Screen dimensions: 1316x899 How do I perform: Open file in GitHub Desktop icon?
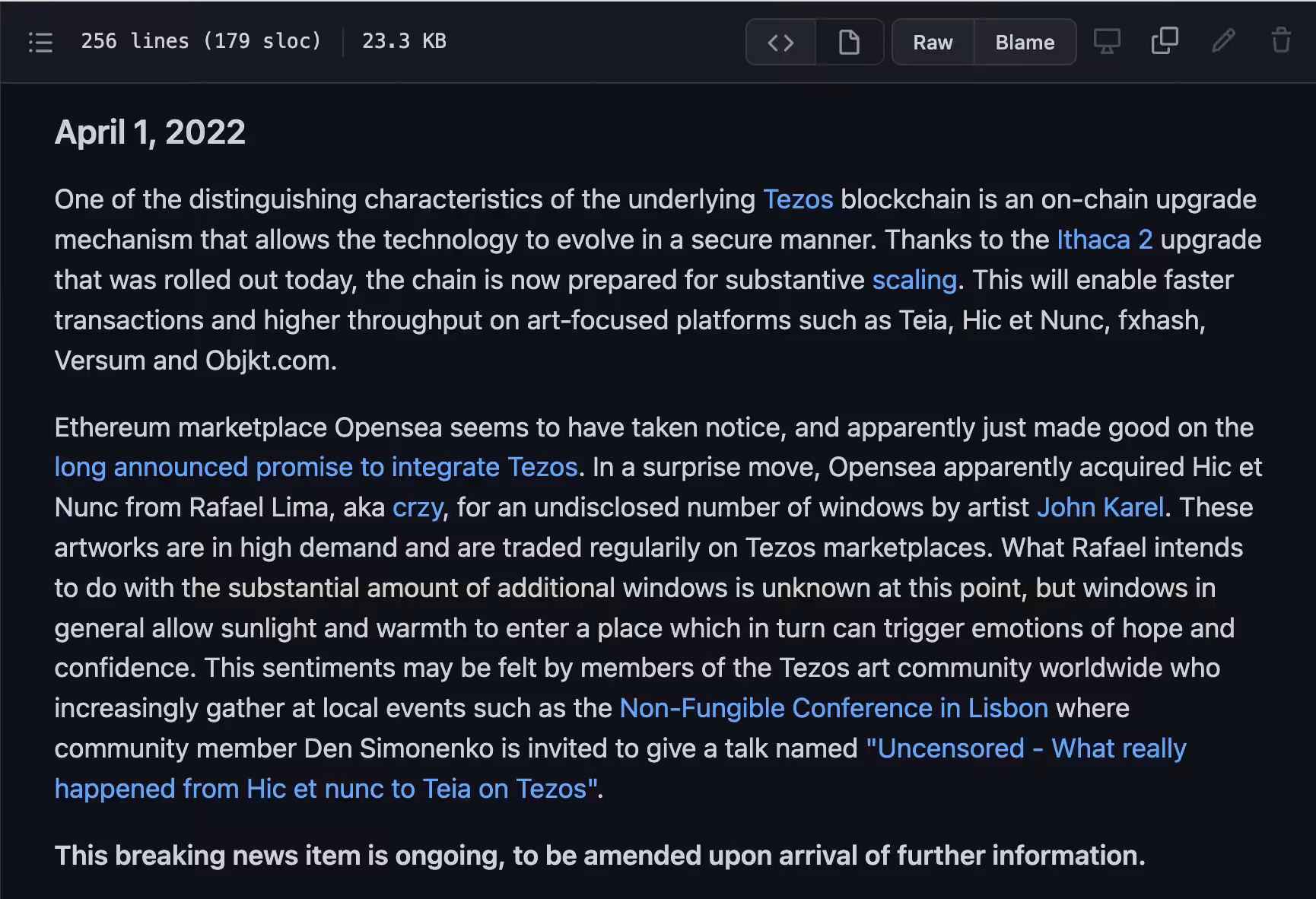coord(1107,41)
